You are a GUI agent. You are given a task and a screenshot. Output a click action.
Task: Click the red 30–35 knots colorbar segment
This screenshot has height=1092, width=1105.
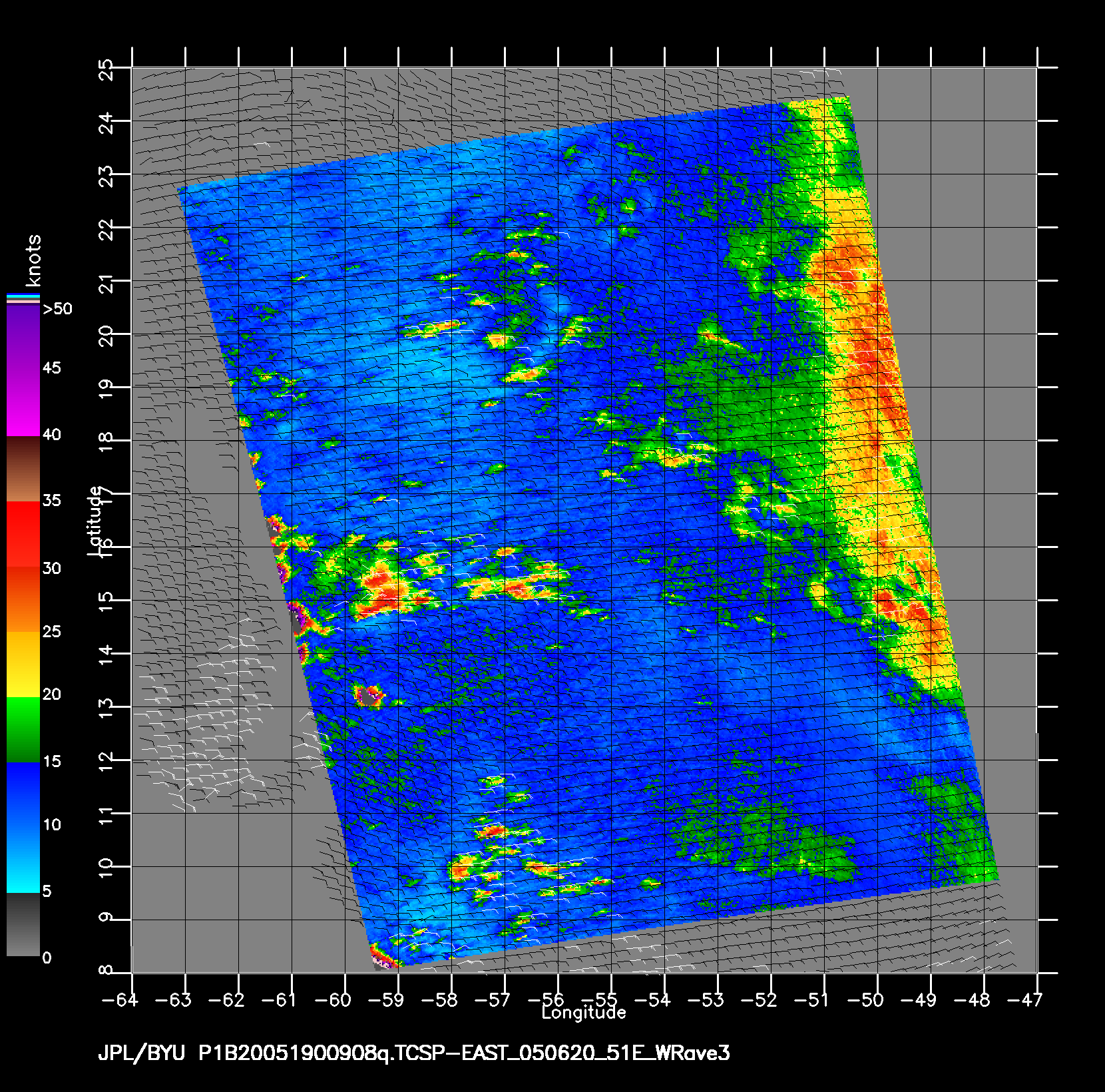tap(23, 534)
